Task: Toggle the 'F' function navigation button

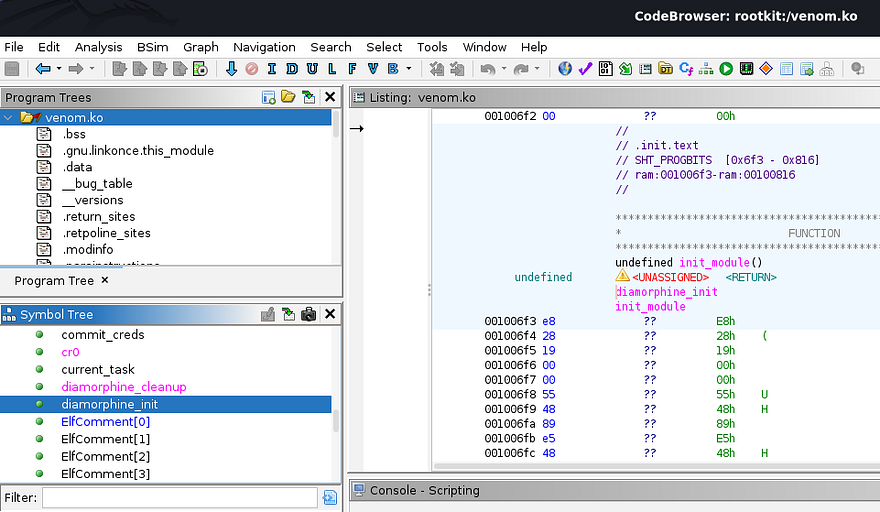Action: pyautogui.click(x=352, y=69)
